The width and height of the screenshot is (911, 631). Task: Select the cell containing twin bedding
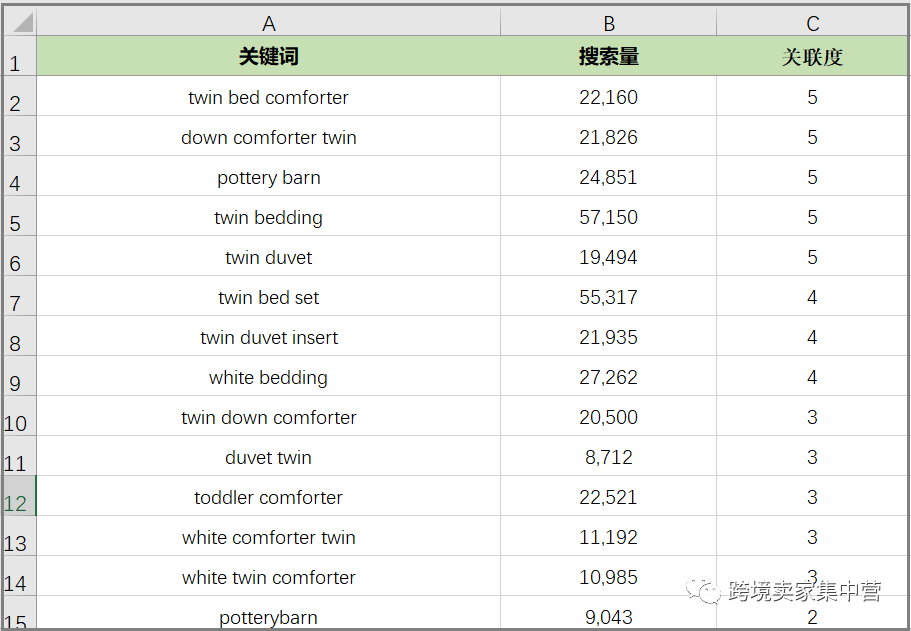click(268, 217)
